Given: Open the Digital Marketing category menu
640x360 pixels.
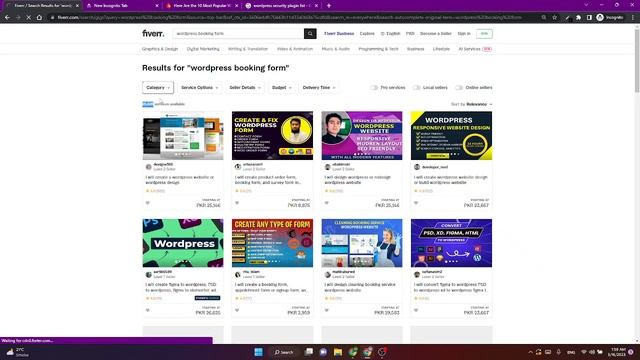Looking at the screenshot, I should click(x=203, y=49).
